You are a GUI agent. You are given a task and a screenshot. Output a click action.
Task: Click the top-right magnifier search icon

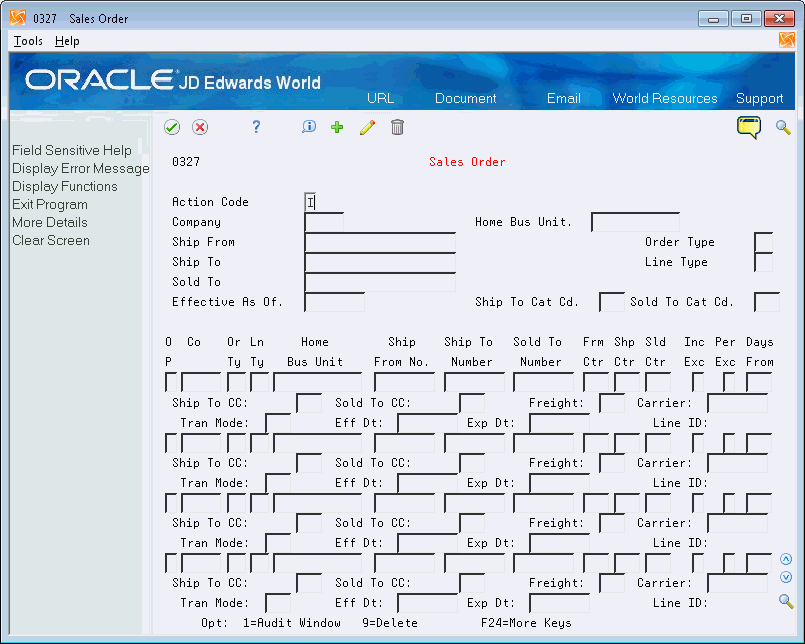783,127
